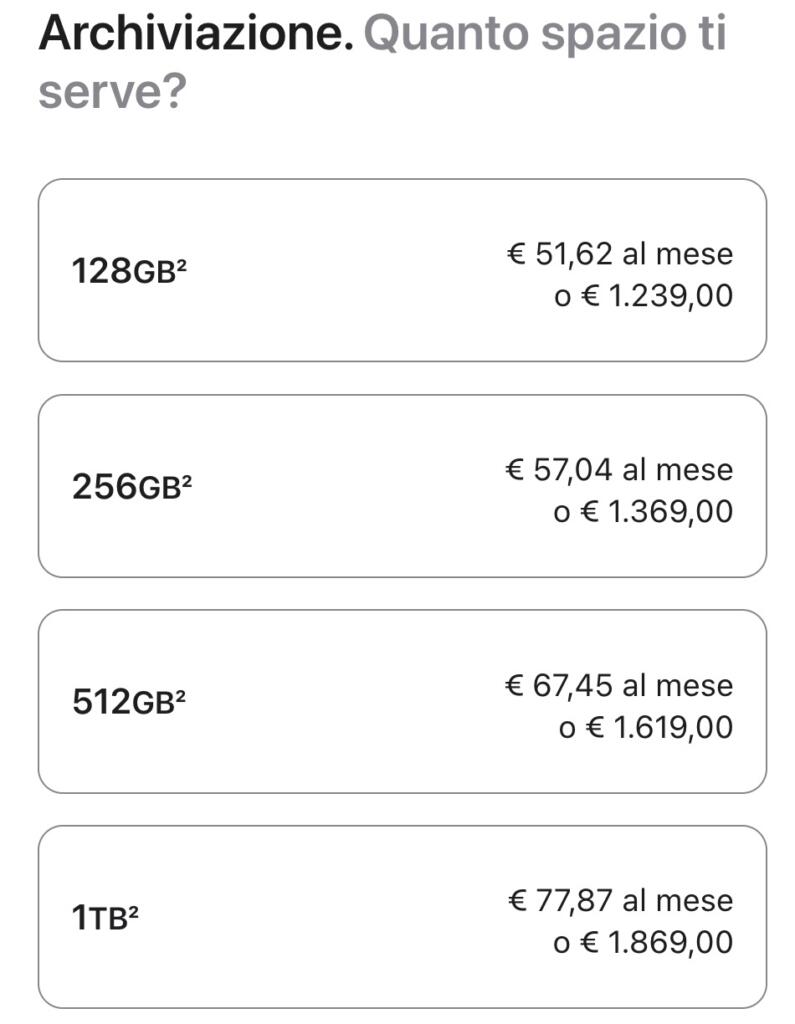Tap the € 67,45 al mese price

click(619, 685)
